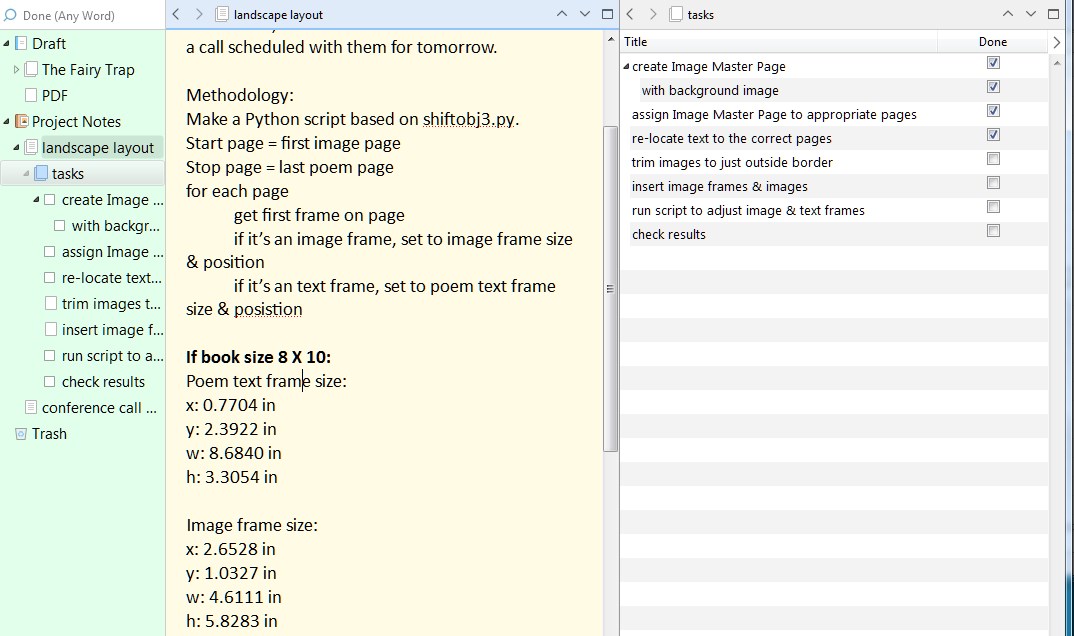Click the editor vertical scrollbar thumb
This screenshot has height=636, width=1074.
pos(611,288)
